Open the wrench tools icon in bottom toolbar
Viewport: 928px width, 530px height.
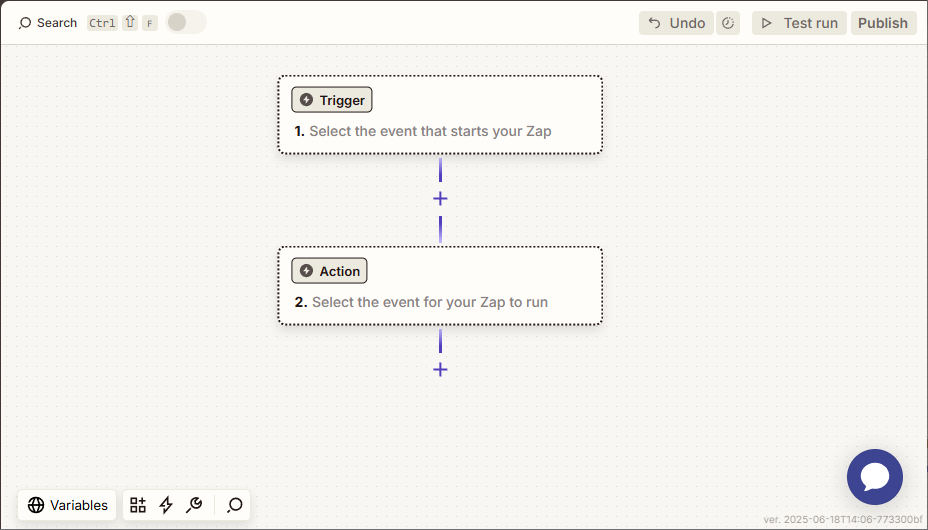pos(194,505)
